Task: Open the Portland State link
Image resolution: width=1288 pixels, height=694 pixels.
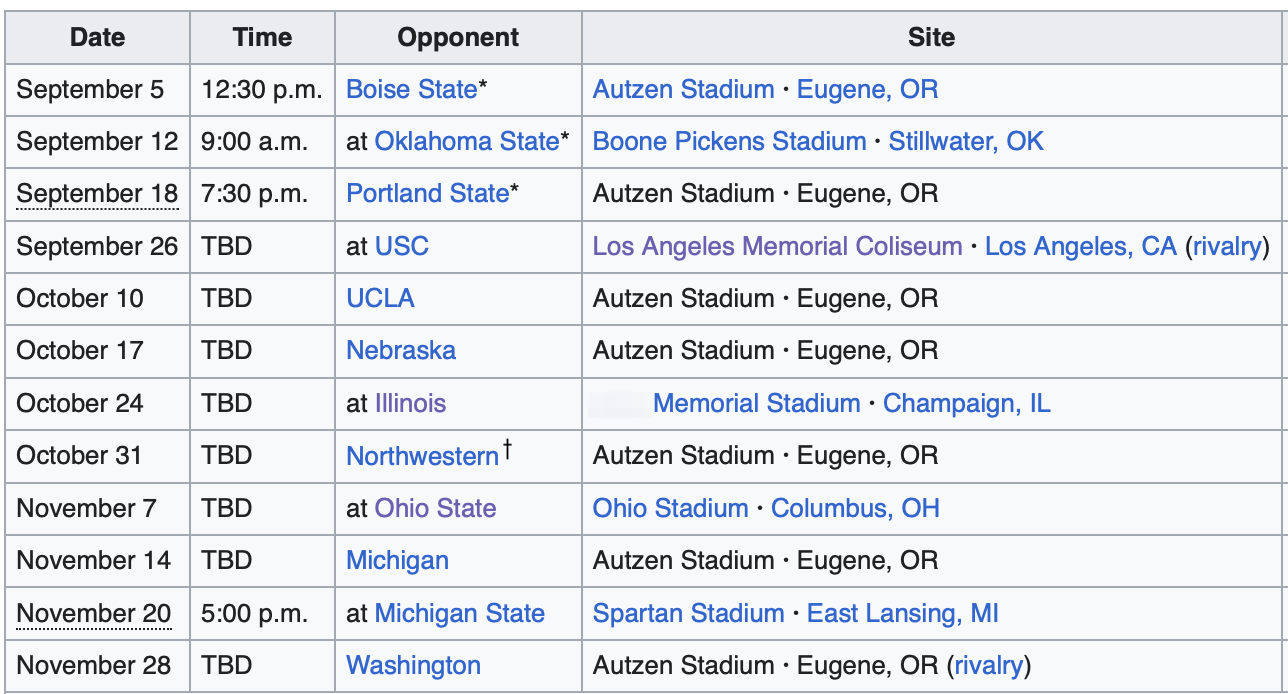Action: coord(427,193)
